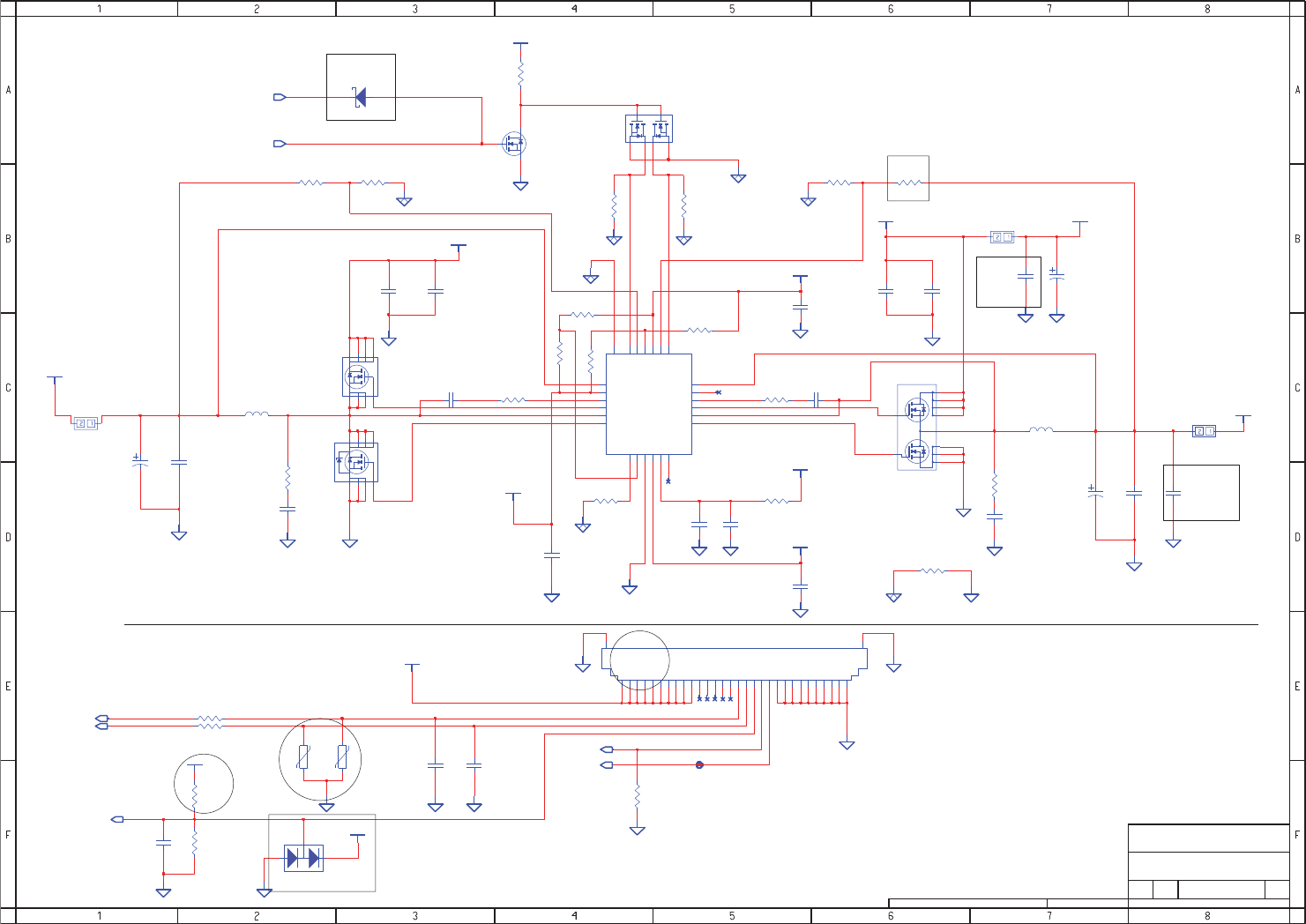Click the stacked double port in zone E1
The height and width of the screenshot is (924, 1306).
coord(101,722)
